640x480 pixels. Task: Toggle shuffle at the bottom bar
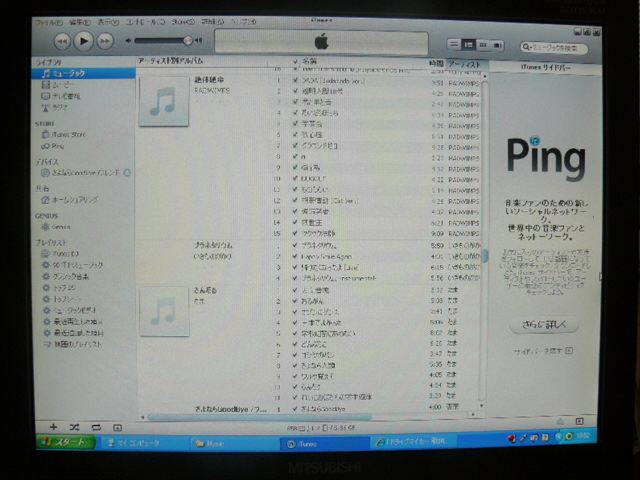[74, 427]
